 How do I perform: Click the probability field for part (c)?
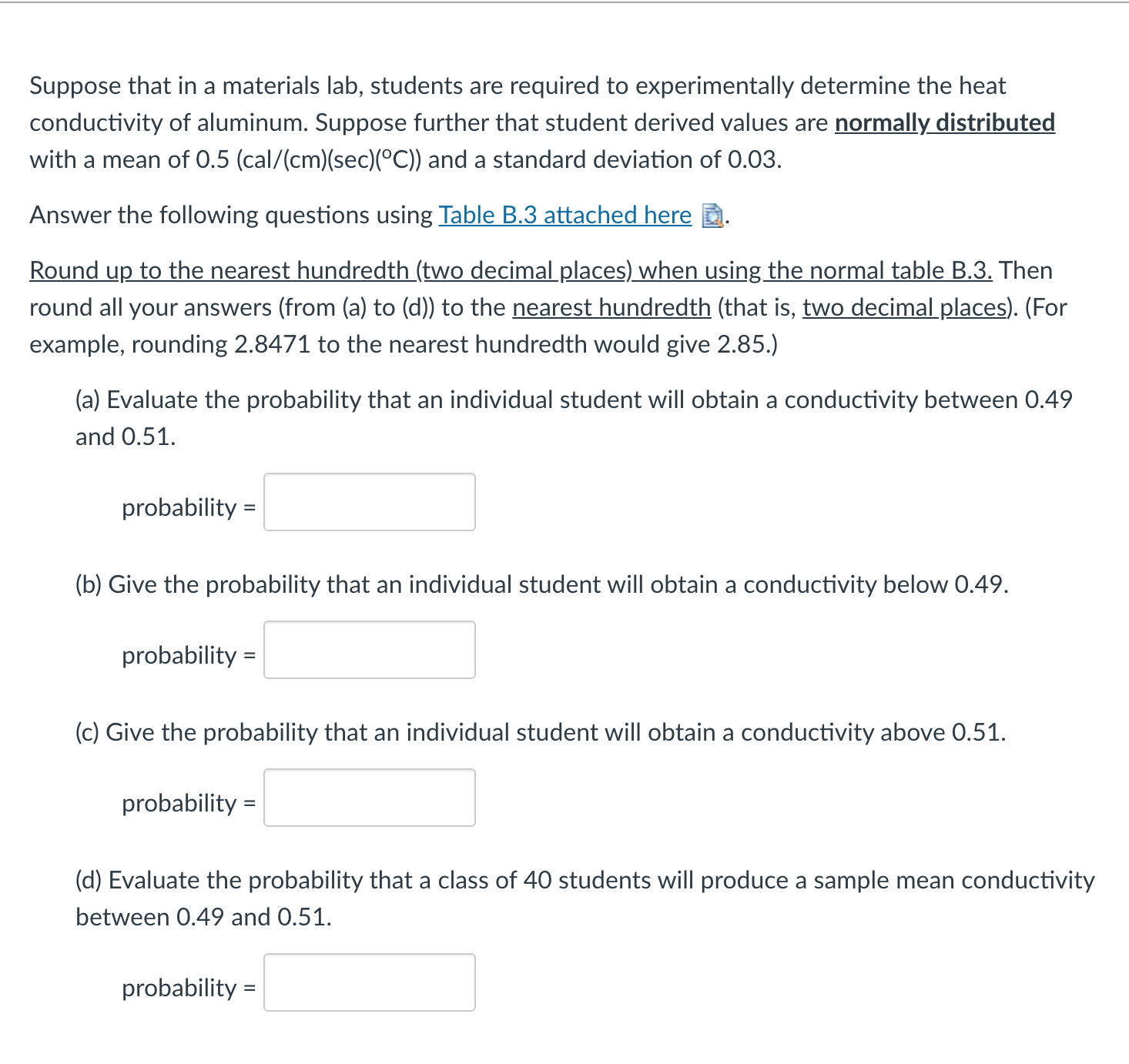coord(369,798)
